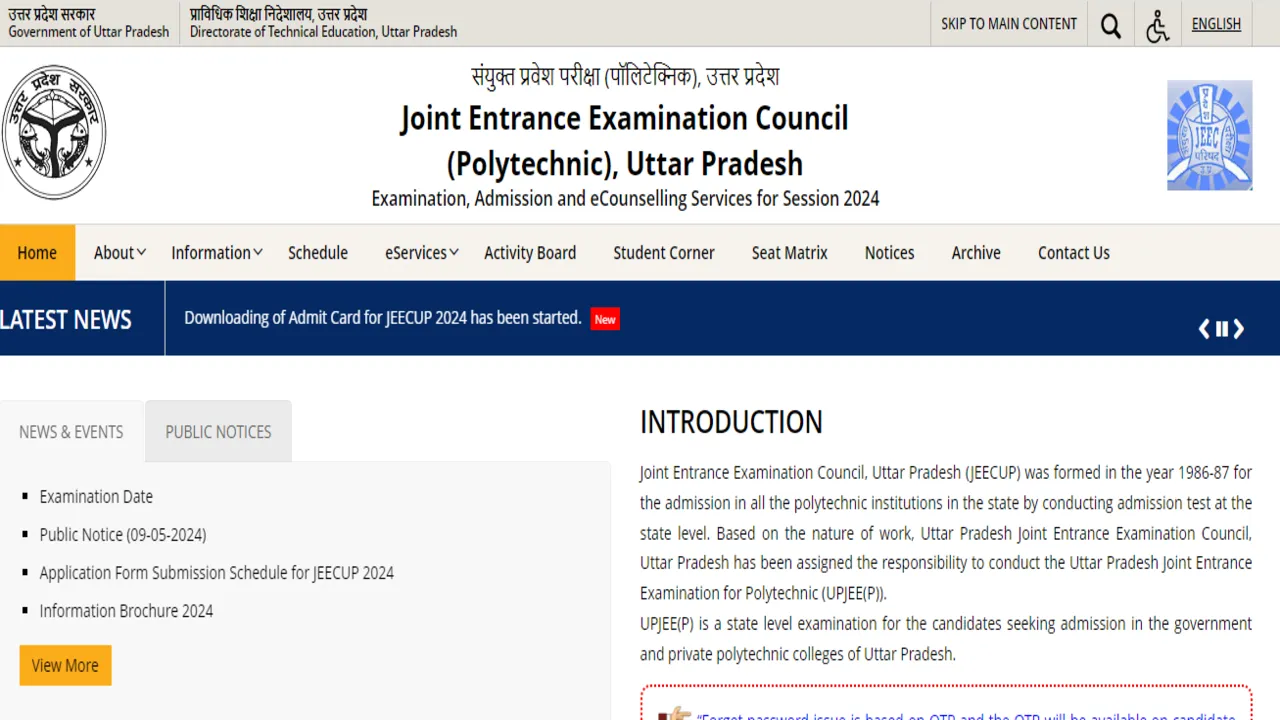Click the JEEC council logo
This screenshot has width=1280, height=720.
click(x=1209, y=134)
